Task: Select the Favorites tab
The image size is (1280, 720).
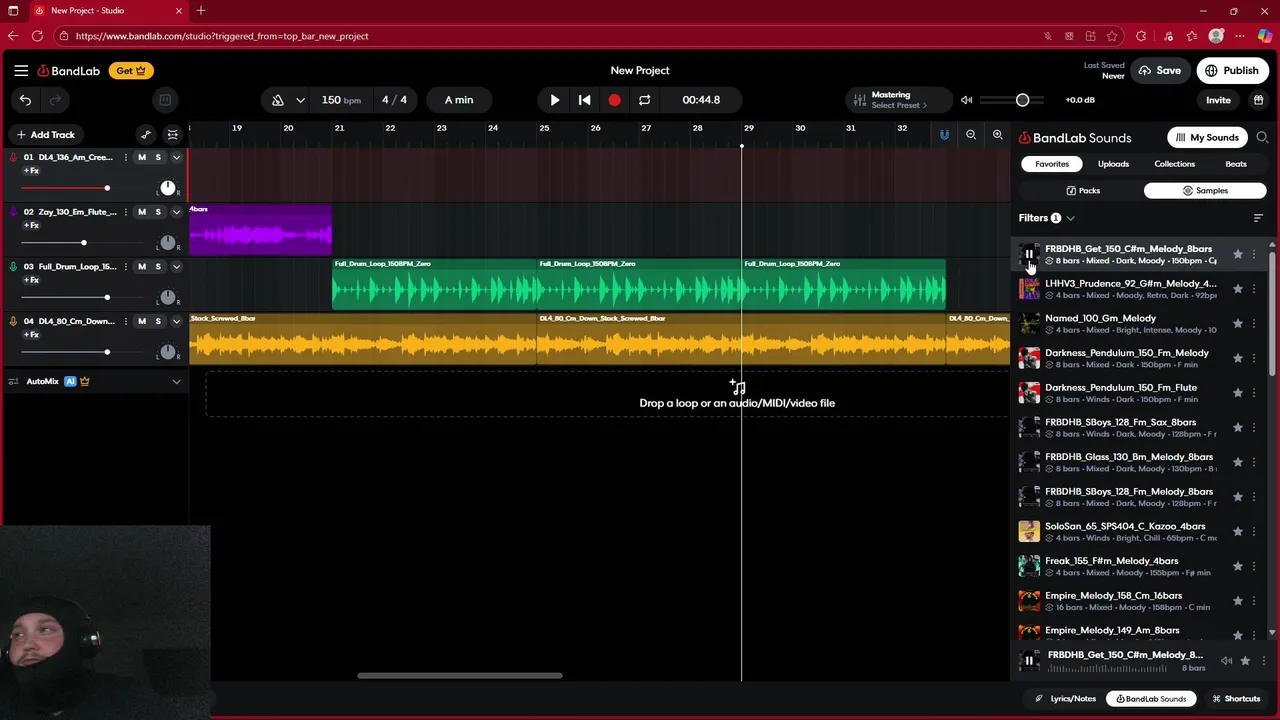Action: click(x=1052, y=164)
